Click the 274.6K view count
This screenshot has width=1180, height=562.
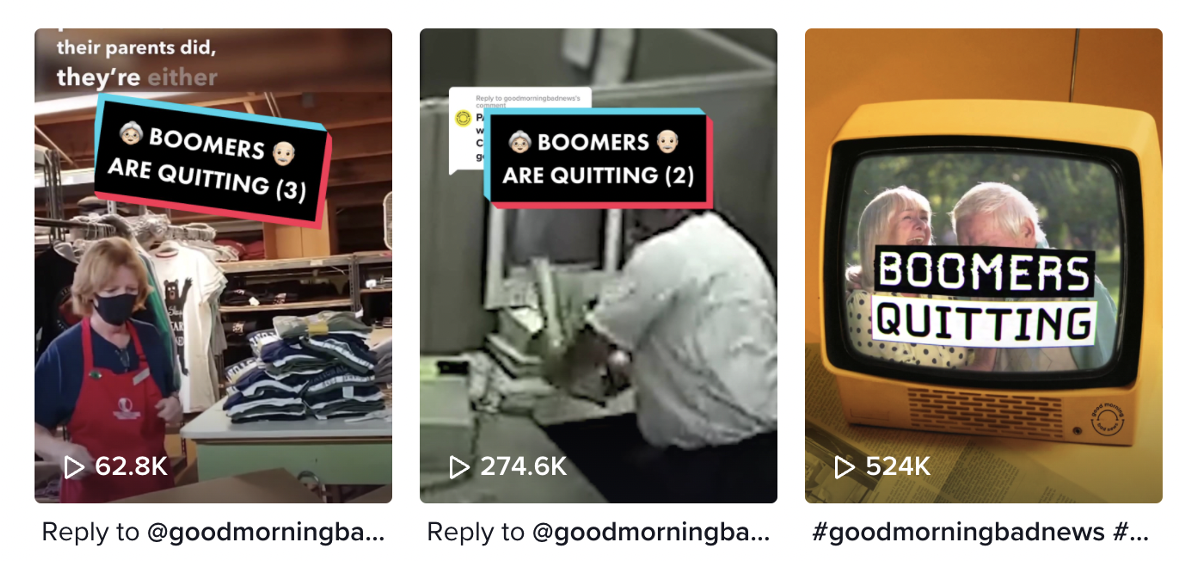523,466
